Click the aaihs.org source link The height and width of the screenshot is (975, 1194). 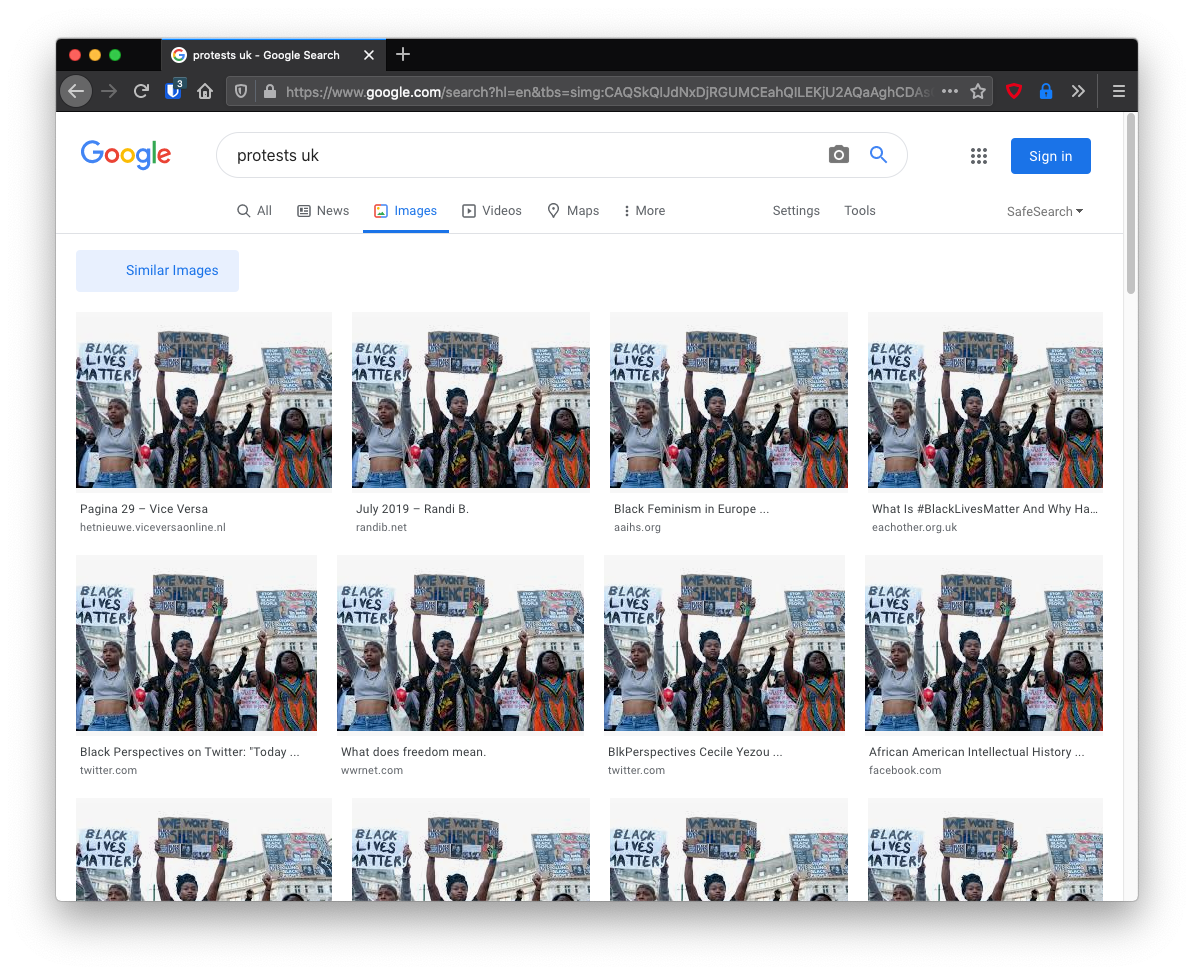point(637,527)
